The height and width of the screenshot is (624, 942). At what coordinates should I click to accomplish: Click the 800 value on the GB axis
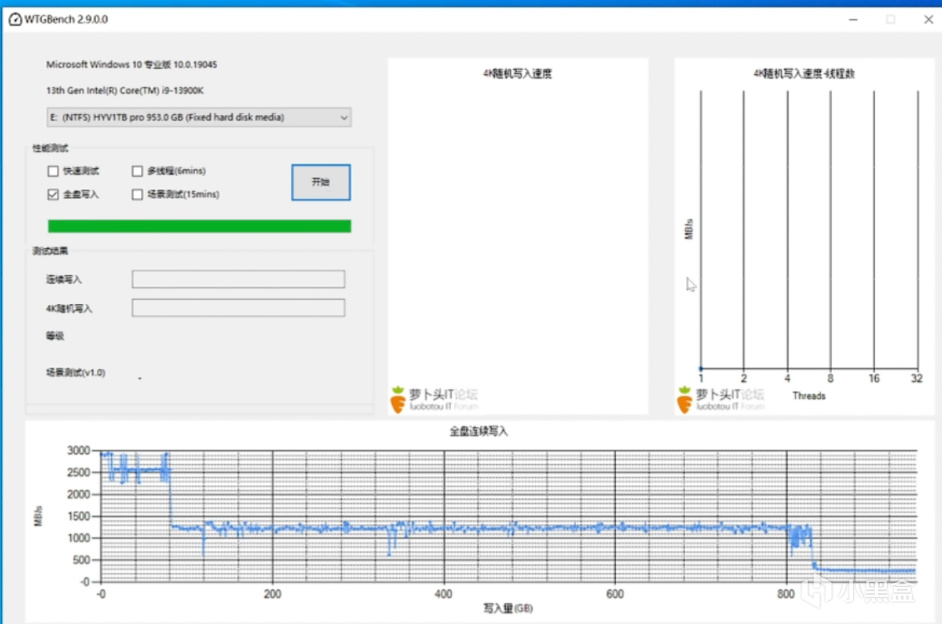[x=786, y=594]
